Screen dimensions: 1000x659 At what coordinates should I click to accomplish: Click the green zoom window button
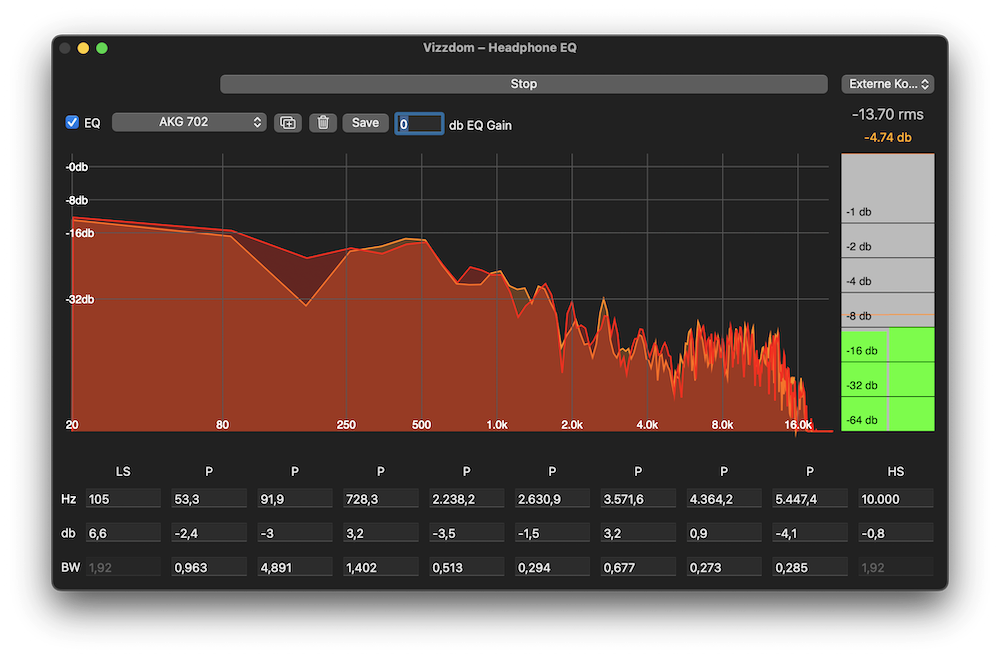pyautogui.click(x=101, y=48)
